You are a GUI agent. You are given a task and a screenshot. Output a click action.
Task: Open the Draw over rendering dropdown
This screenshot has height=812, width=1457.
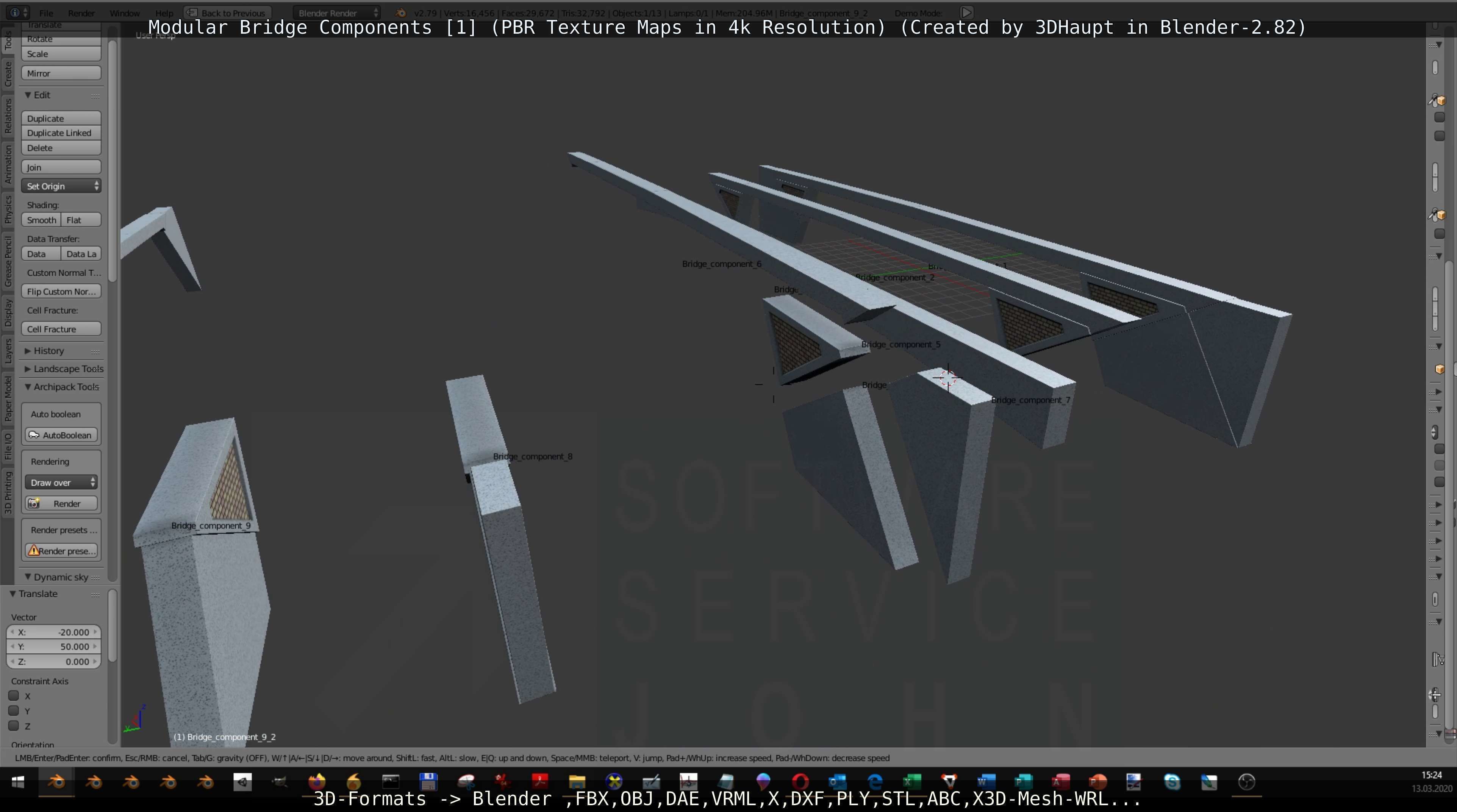pos(61,483)
